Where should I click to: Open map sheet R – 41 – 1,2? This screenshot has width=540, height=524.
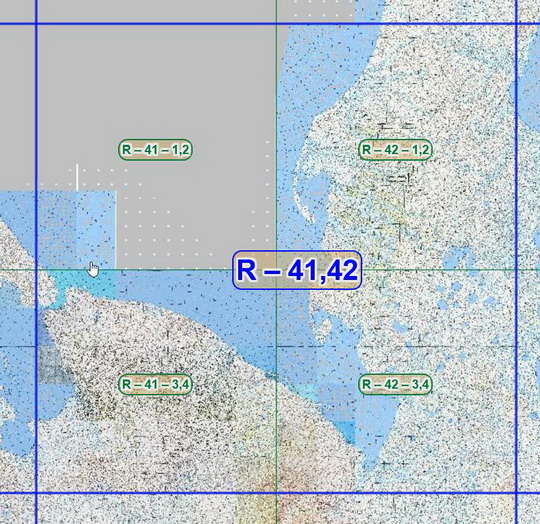[x=155, y=150]
